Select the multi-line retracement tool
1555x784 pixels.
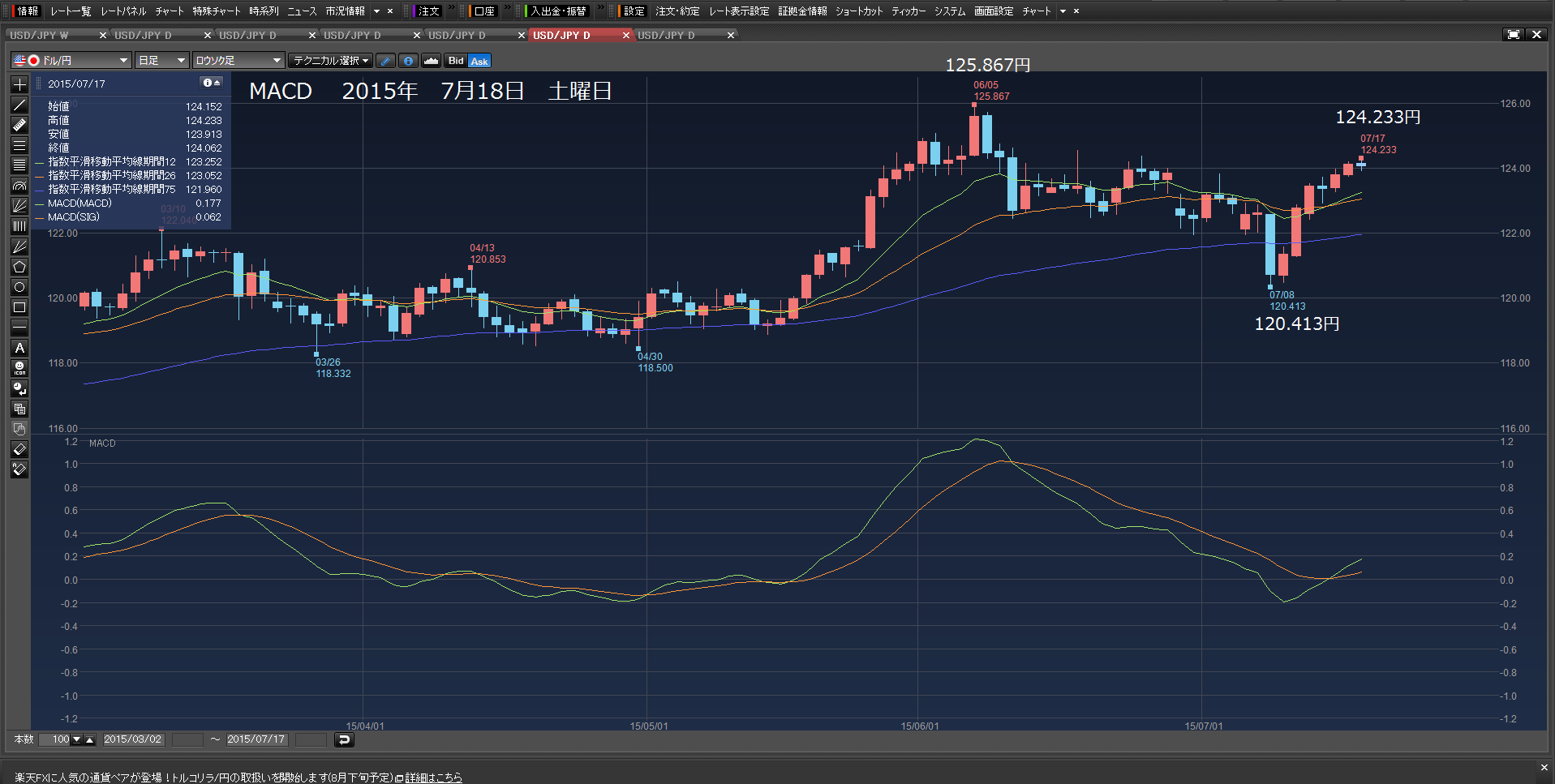(19, 165)
